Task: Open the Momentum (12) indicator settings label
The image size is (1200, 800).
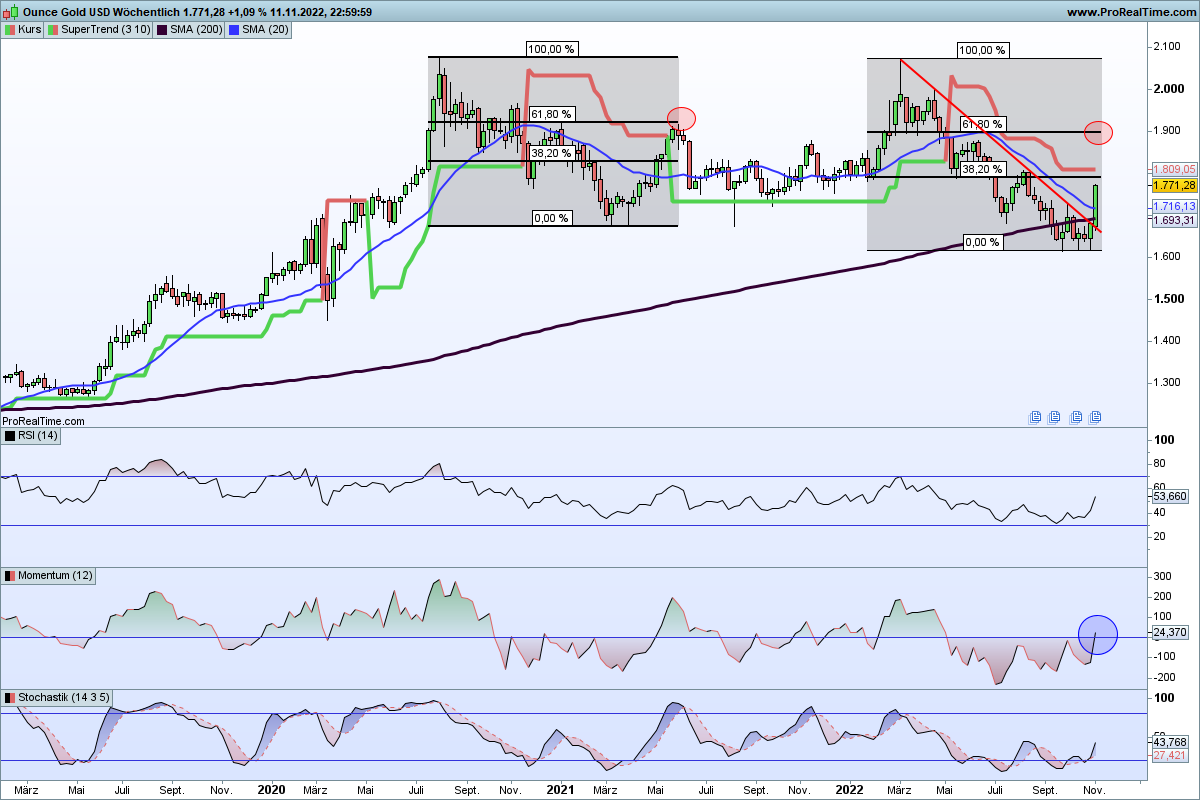Action: pos(46,576)
